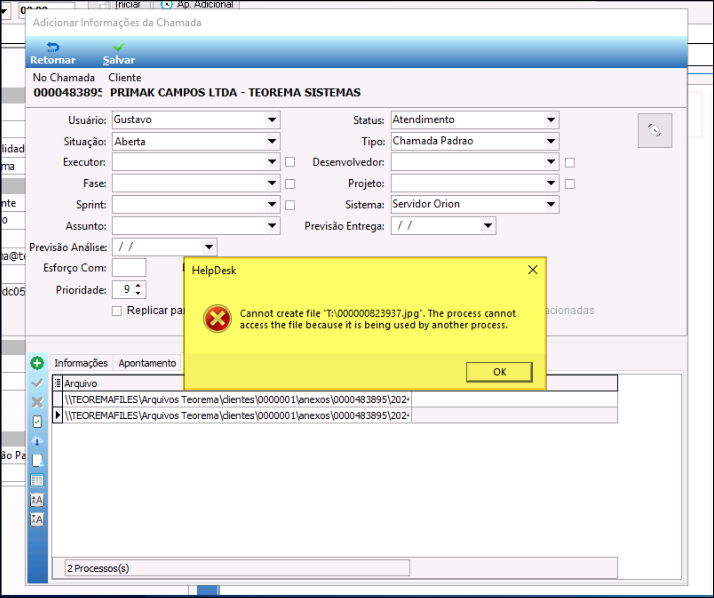This screenshot has height=598, width=714.
Task: Click the table grid view icon
Action: (37, 480)
